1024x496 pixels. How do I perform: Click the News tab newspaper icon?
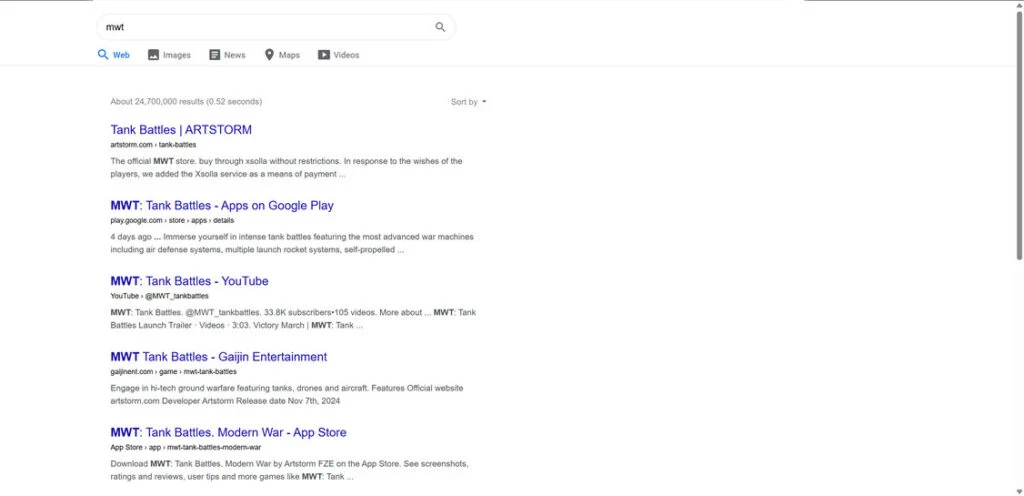214,55
